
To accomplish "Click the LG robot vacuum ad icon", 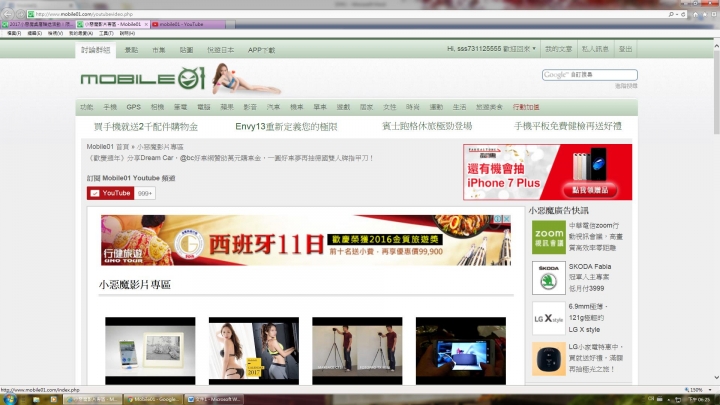I will 549,359.
